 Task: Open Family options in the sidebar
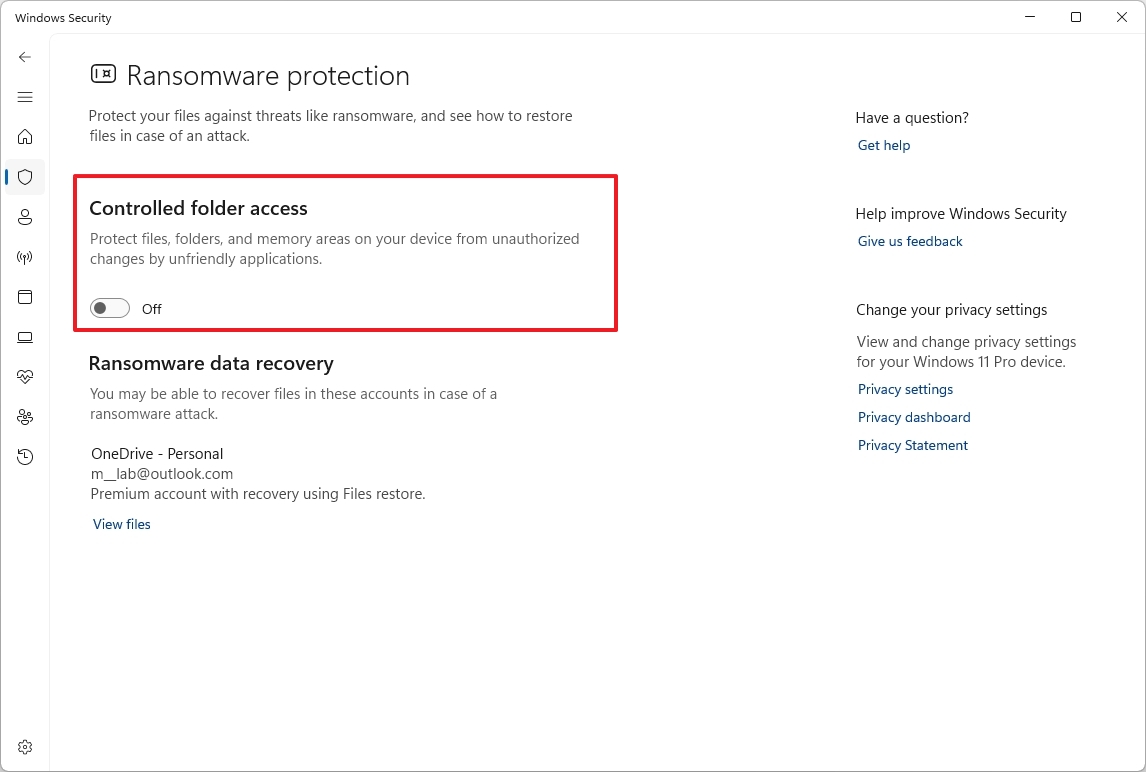point(25,417)
